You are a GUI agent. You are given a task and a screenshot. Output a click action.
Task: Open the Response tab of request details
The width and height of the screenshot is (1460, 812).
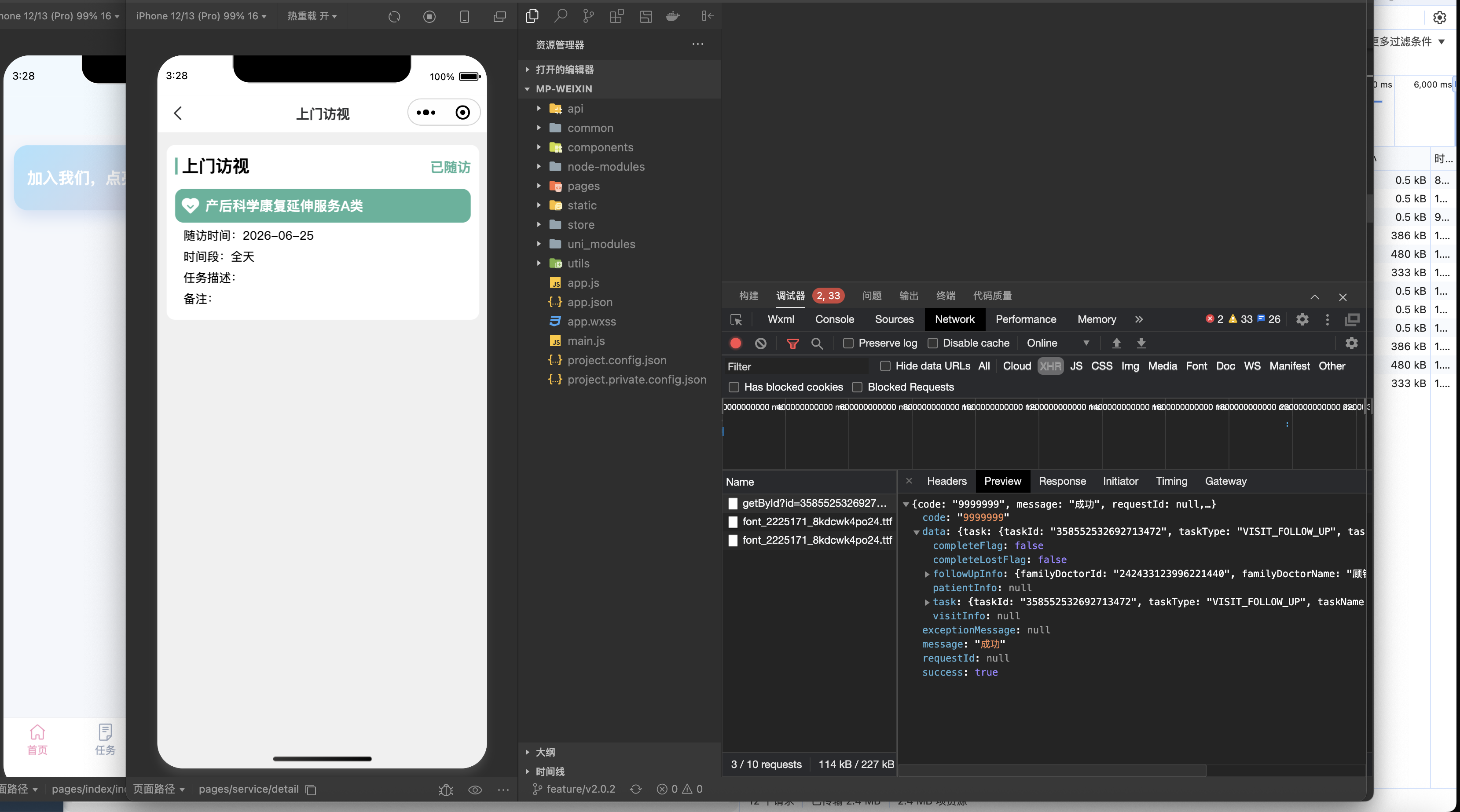point(1062,481)
